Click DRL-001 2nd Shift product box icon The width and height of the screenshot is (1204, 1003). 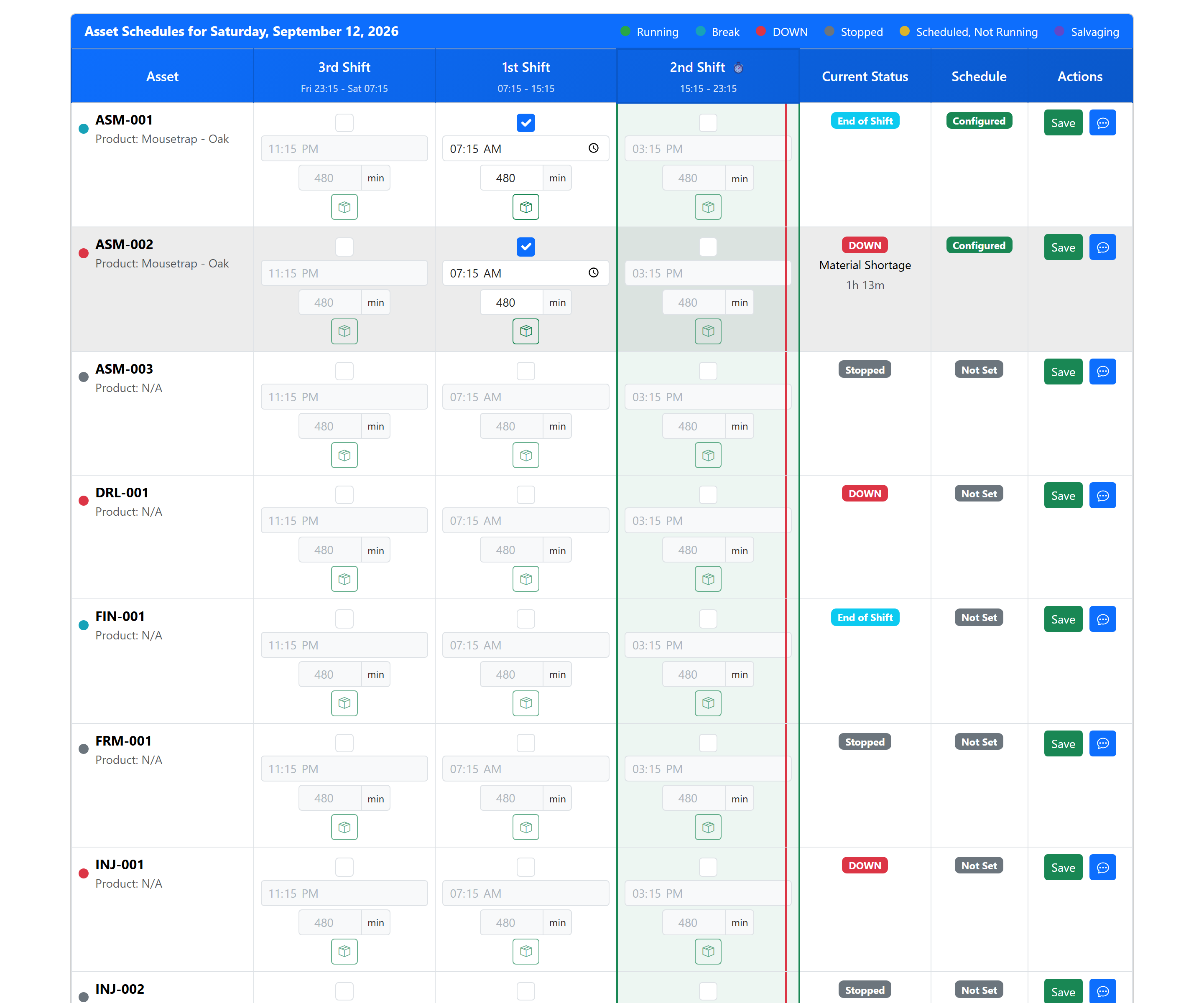[708, 579]
